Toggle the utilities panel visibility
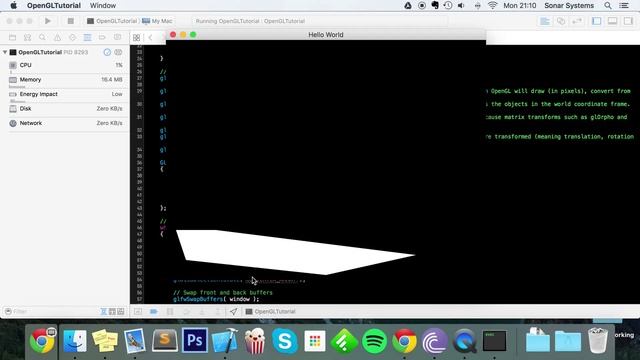The image size is (640, 360). [x=628, y=21]
